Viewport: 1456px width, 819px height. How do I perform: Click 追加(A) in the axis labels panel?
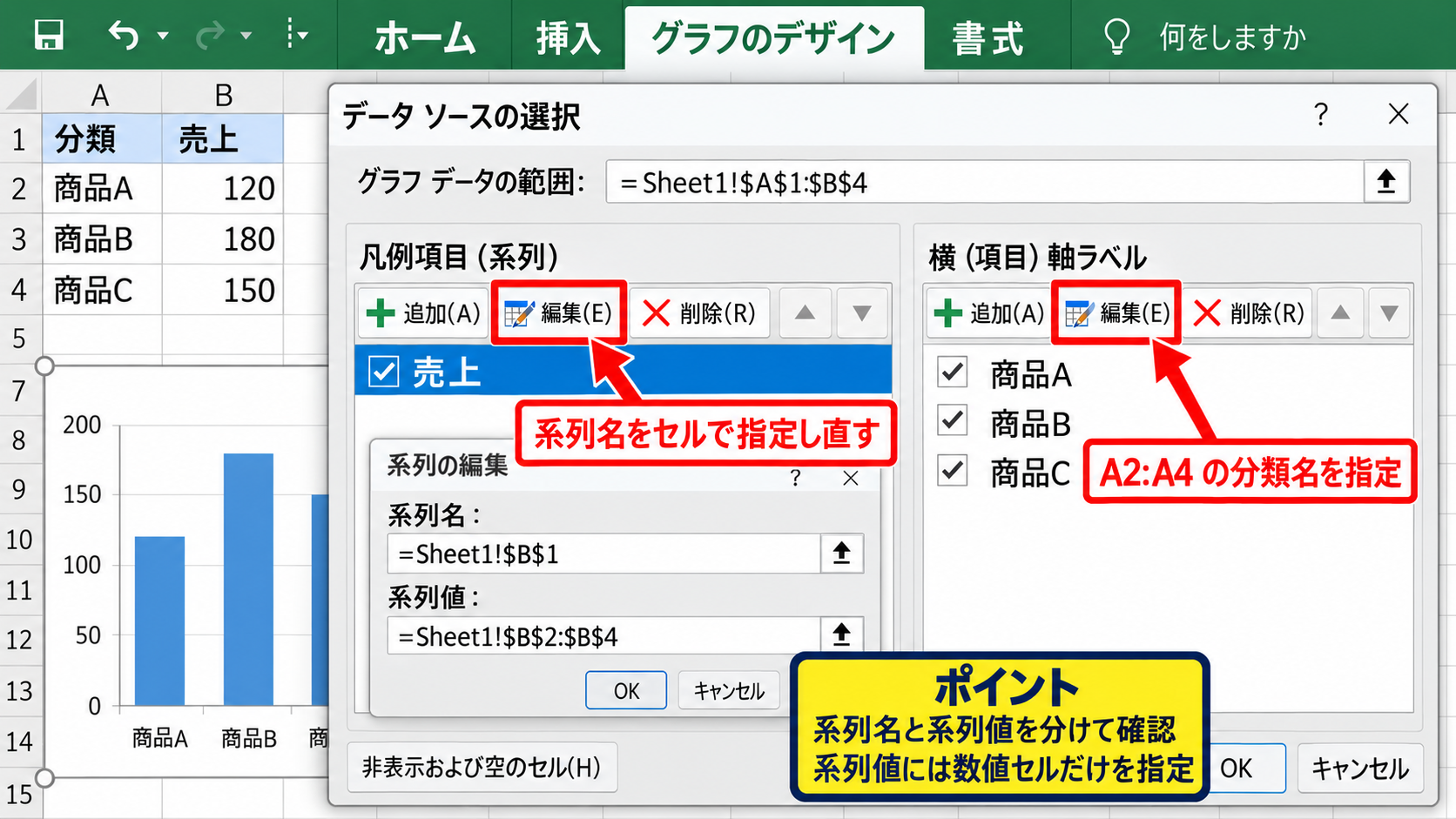point(989,313)
